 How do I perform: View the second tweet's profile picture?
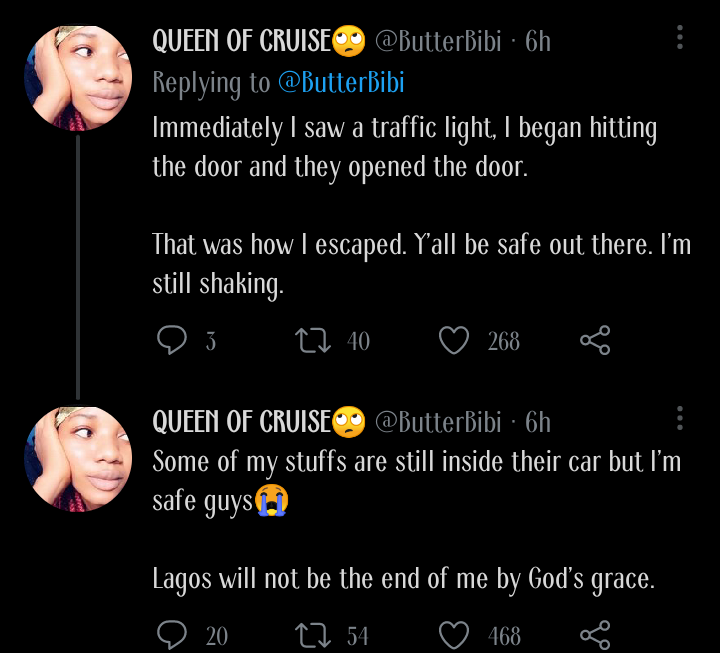78,458
